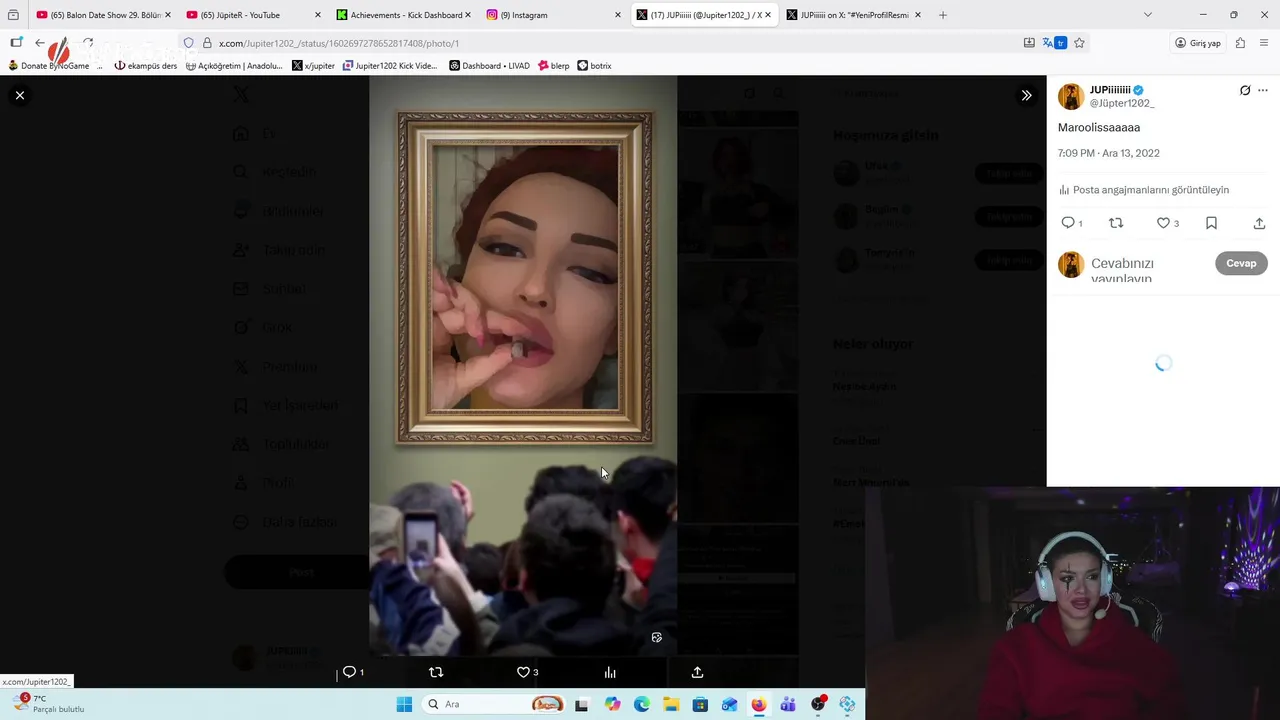
Task: Click the taskbar Ara search box
Action: pyautogui.click(x=494, y=704)
